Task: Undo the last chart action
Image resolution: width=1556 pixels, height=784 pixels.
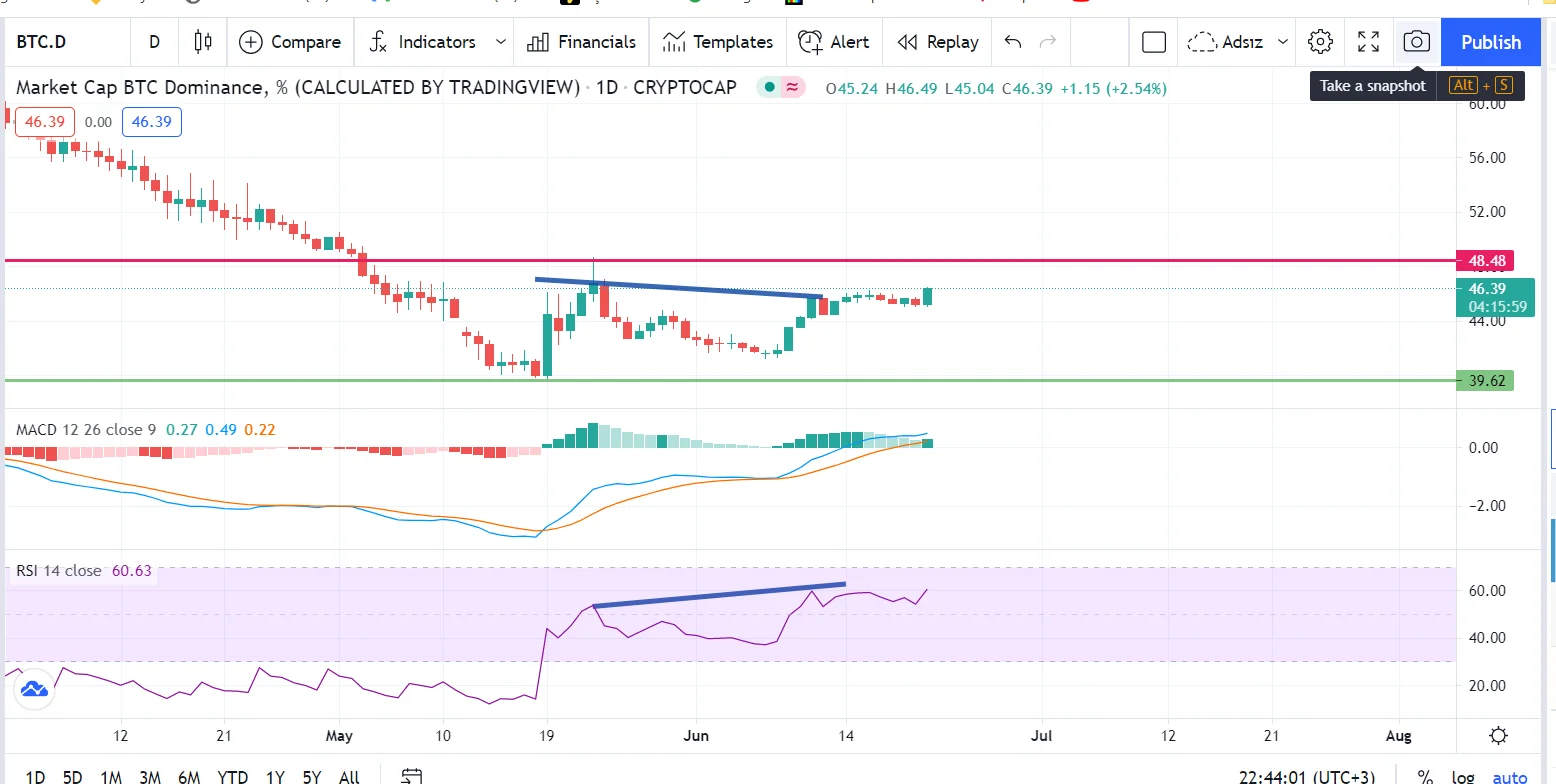Action: pyautogui.click(x=1013, y=42)
